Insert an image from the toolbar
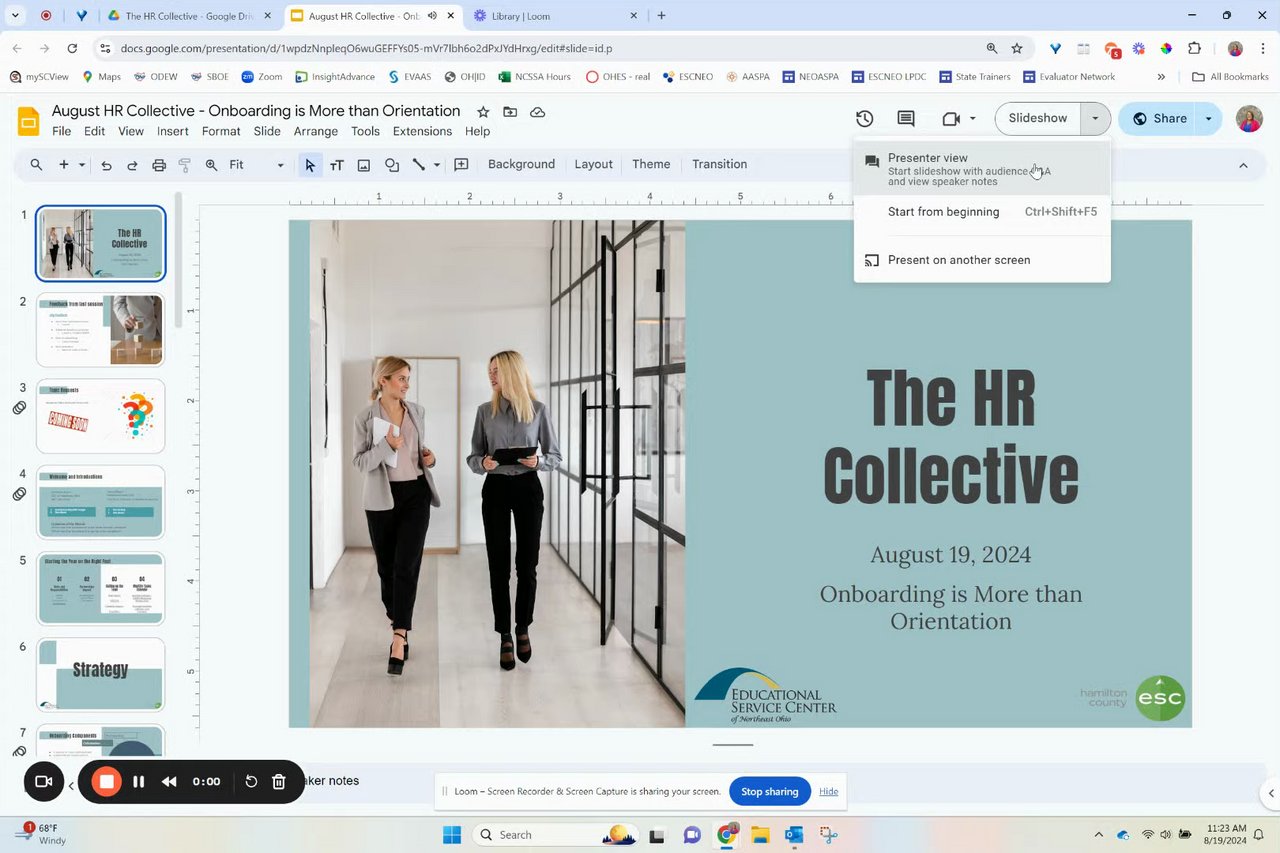This screenshot has width=1280, height=853. coord(364,165)
